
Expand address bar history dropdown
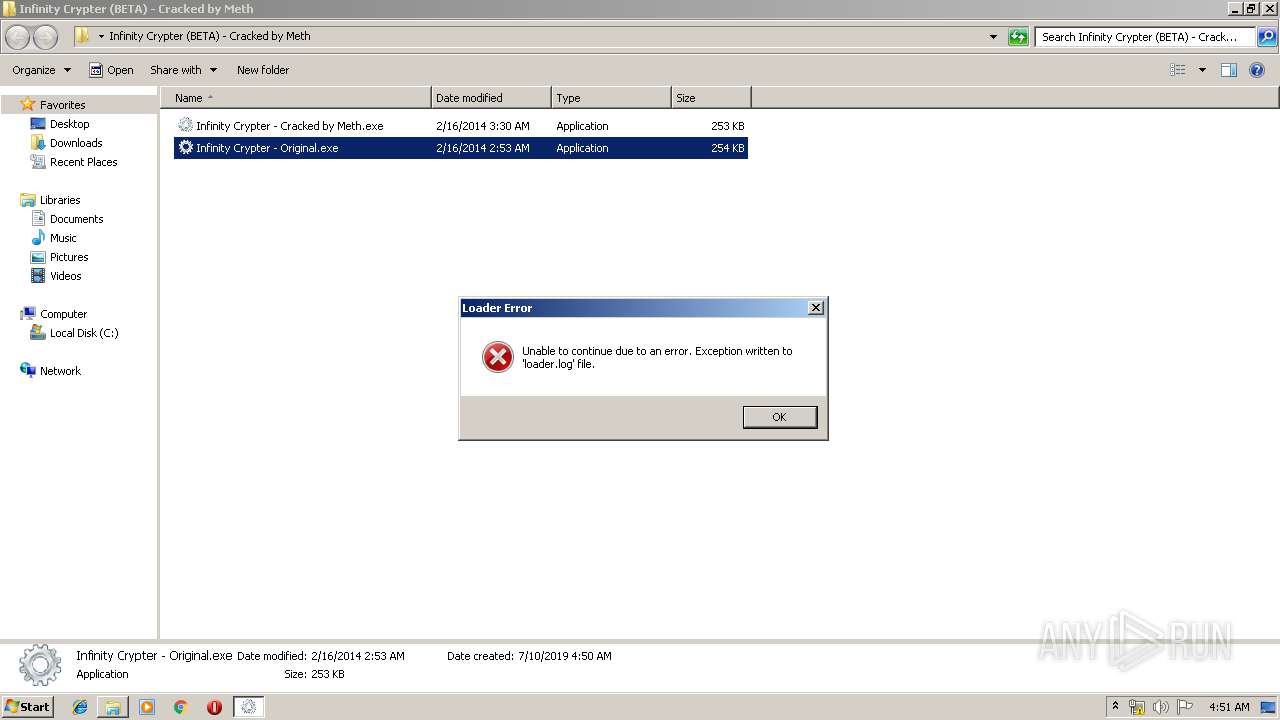click(x=993, y=37)
